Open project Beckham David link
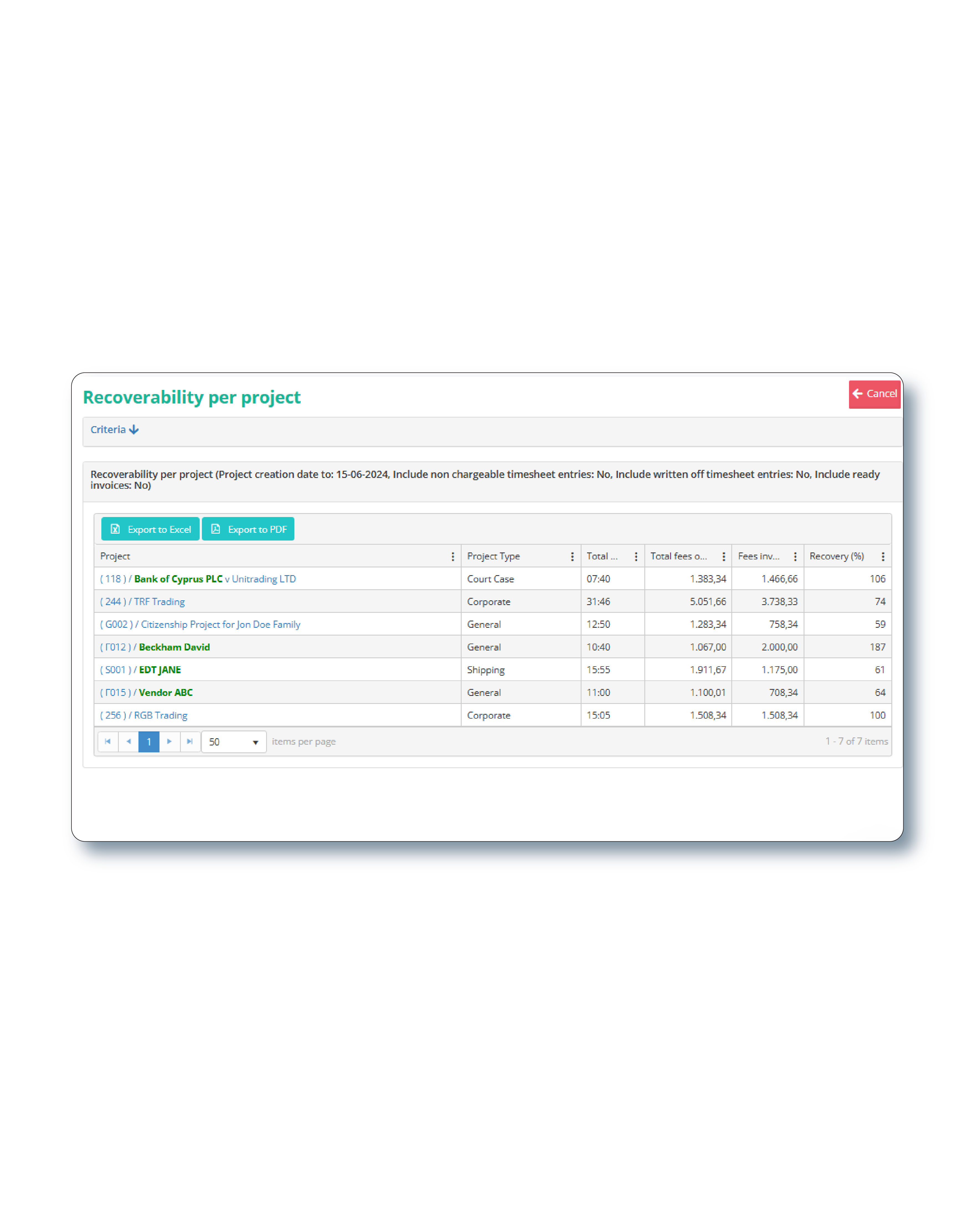This screenshot has width=975, height=1232. (x=155, y=647)
